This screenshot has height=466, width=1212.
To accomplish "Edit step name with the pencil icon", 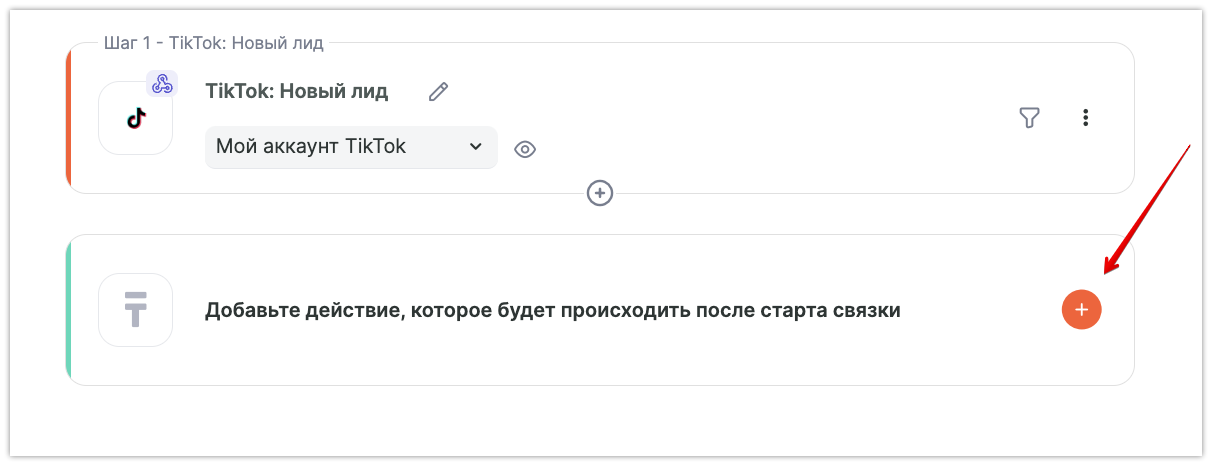I will 438,92.
